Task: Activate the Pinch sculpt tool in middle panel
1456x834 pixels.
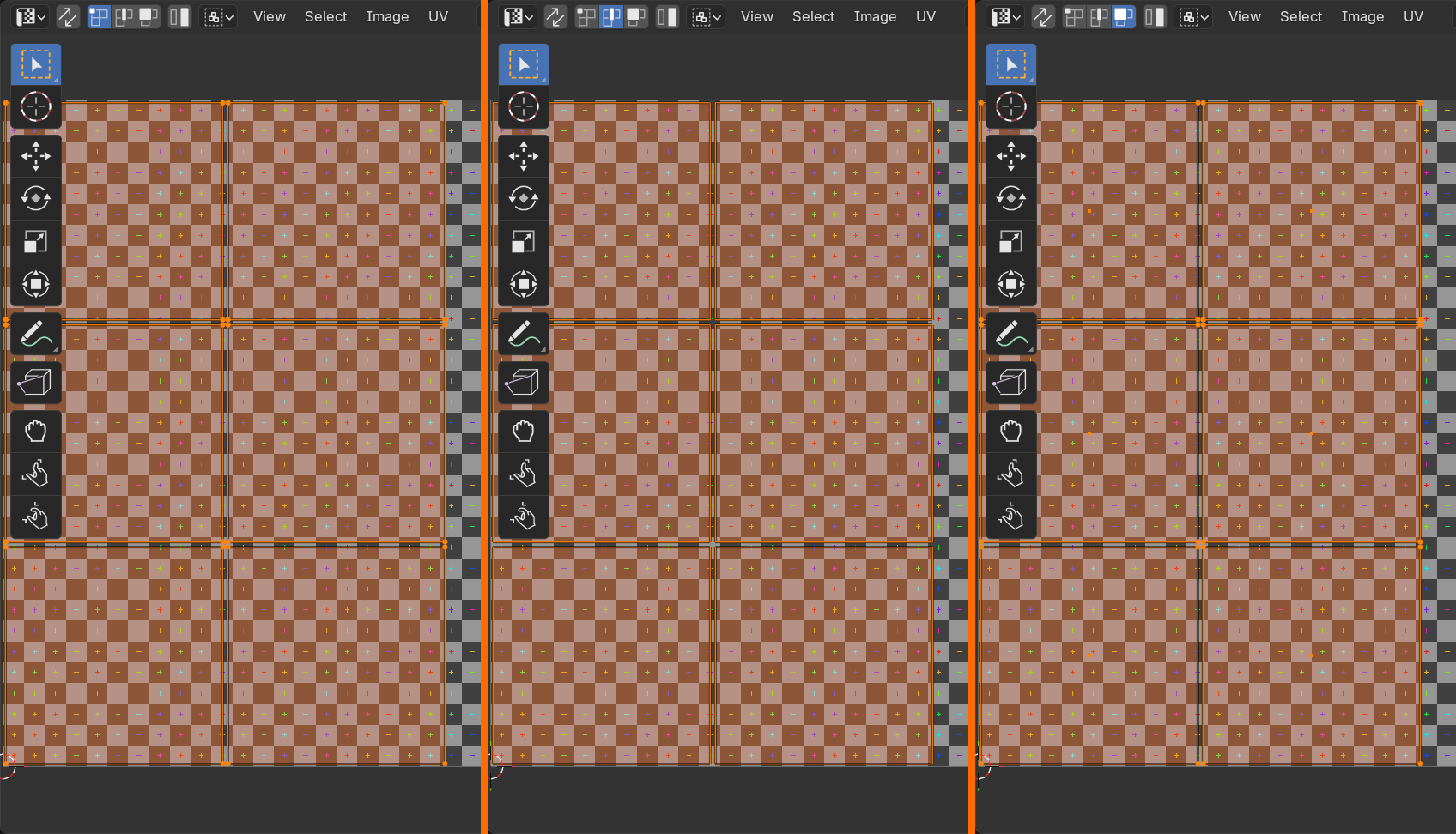Action: click(x=524, y=517)
